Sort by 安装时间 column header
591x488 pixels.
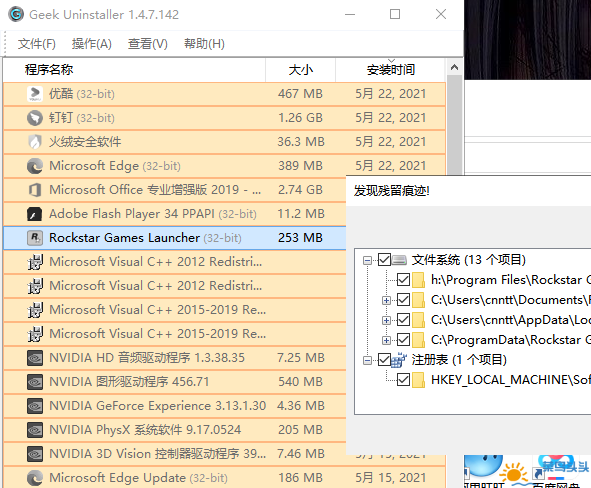pos(390,70)
